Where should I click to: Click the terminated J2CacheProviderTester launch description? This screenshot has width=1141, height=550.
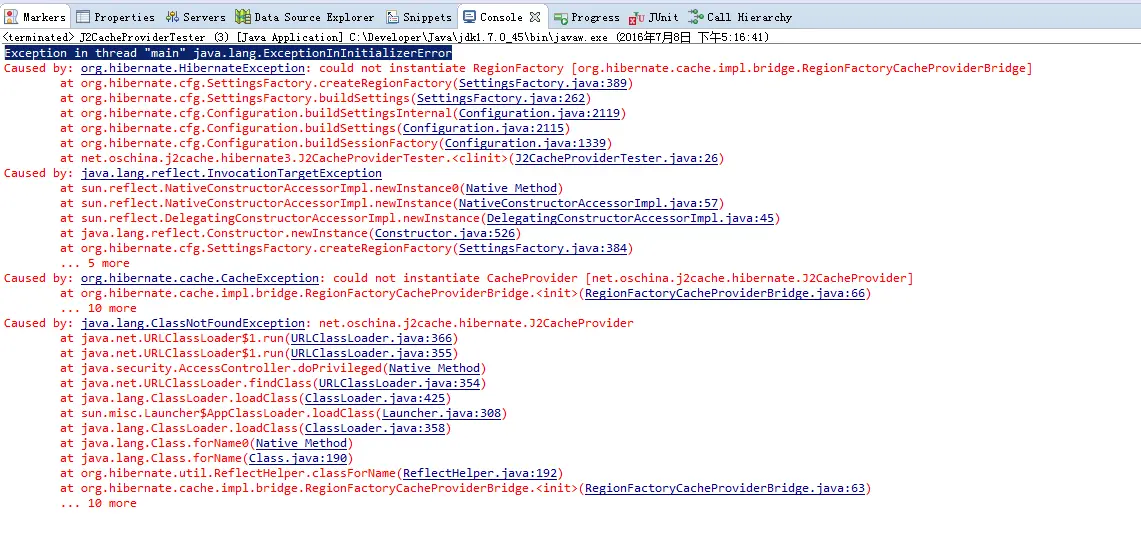(386, 37)
